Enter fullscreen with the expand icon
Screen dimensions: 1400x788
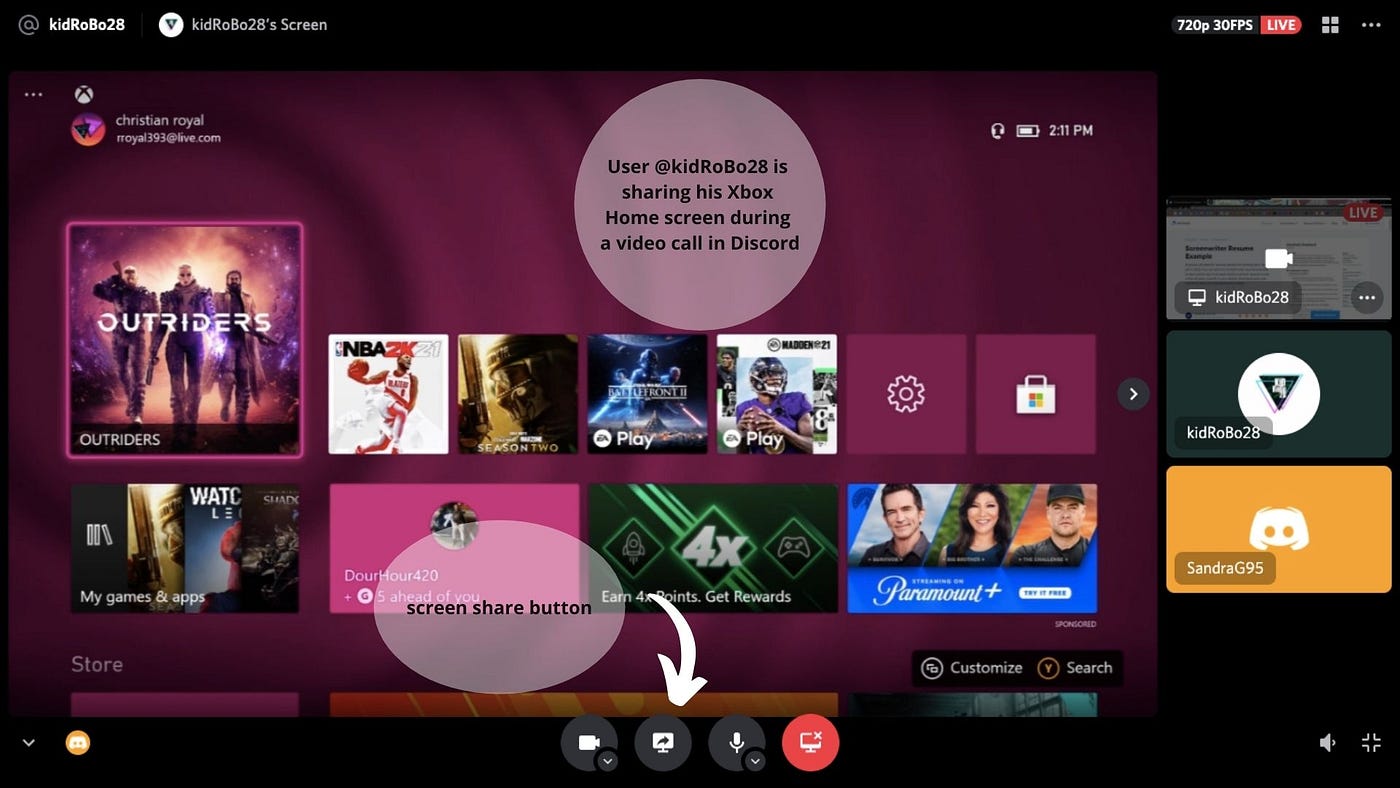click(1371, 742)
